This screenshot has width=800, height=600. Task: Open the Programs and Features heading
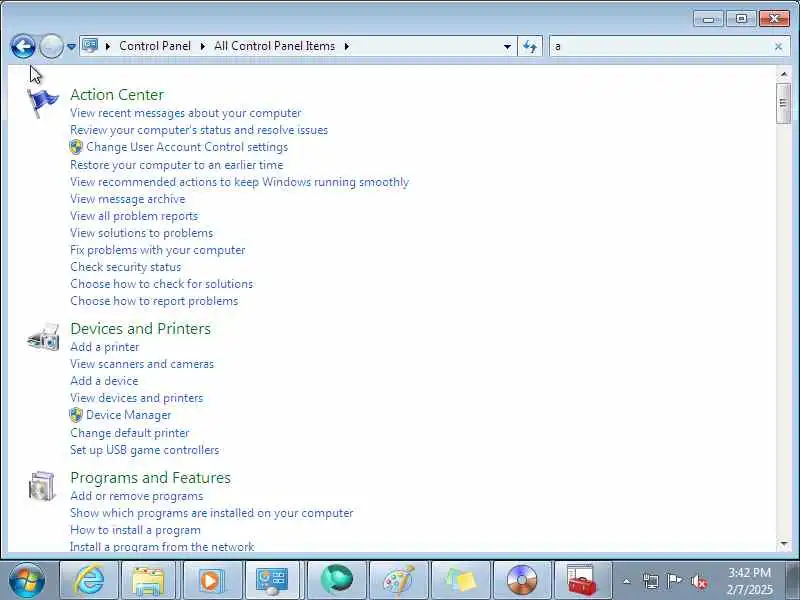click(151, 478)
